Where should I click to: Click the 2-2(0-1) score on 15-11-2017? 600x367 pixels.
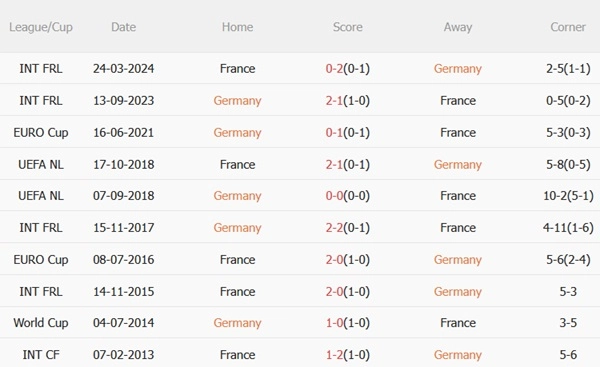[x=347, y=228]
